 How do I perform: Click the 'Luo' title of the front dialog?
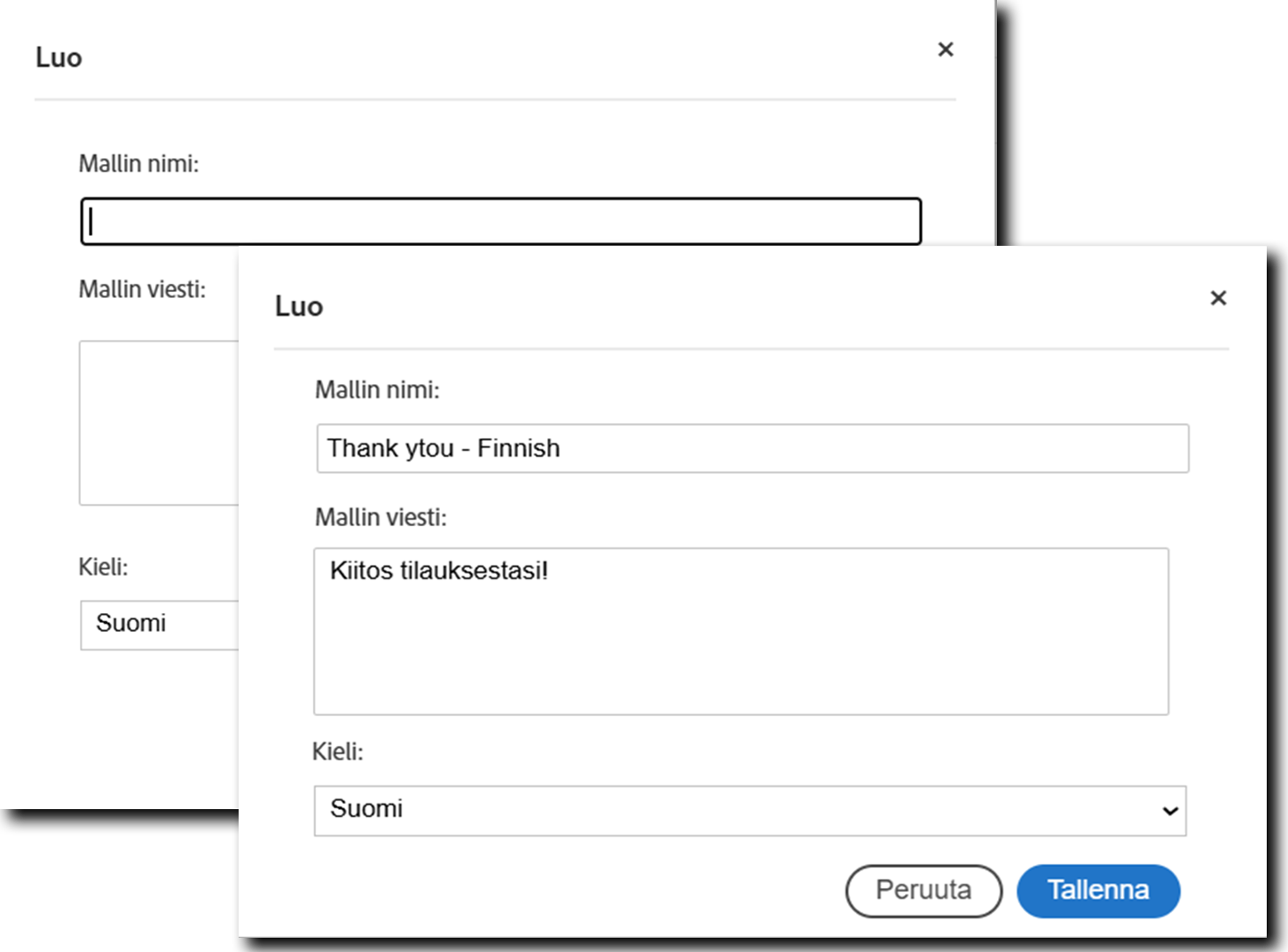point(299,306)
